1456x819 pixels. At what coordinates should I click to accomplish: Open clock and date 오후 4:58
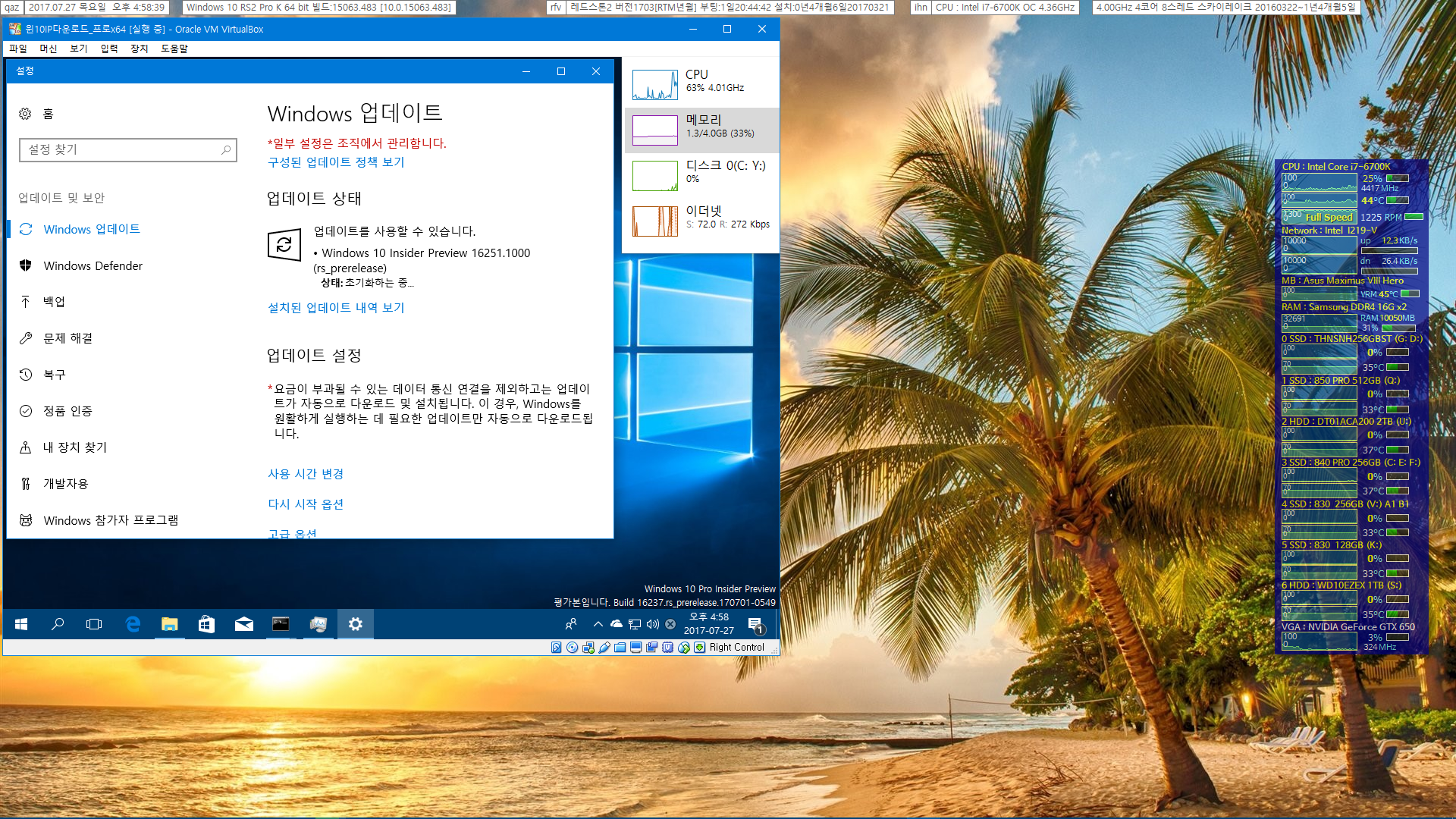click(x=708, y=624)
